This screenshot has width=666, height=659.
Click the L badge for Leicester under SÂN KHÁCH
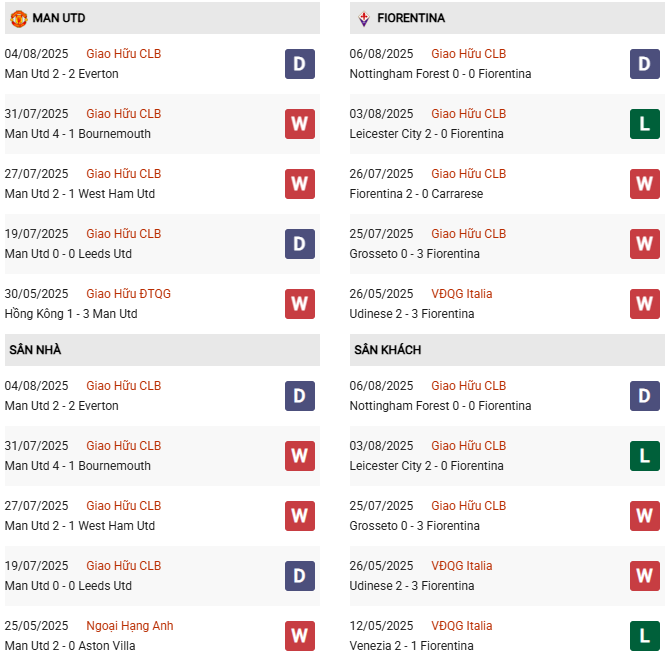644,456
